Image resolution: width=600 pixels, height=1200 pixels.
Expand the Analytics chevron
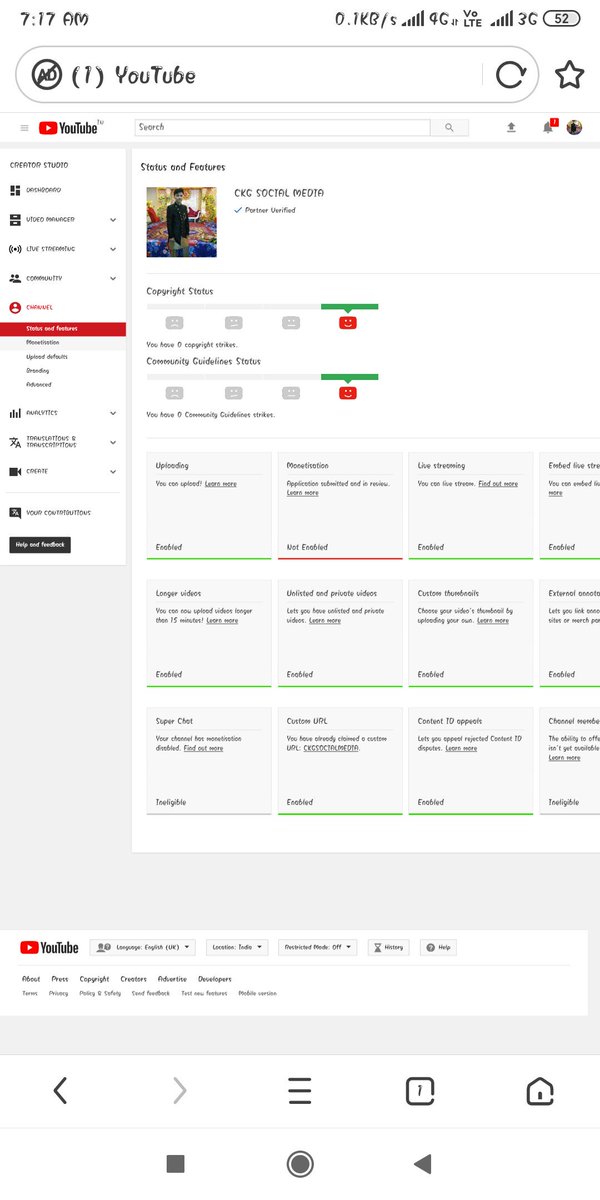tap(113, 413)
